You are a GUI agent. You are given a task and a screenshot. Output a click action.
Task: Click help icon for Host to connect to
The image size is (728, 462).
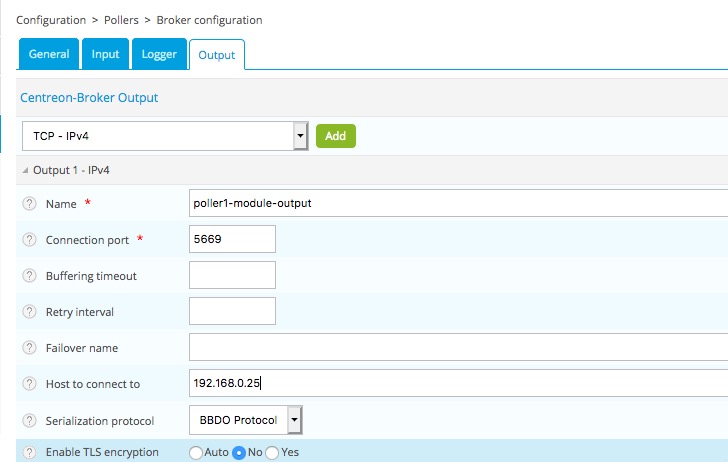pyautogui.click(x=29, y=384)
